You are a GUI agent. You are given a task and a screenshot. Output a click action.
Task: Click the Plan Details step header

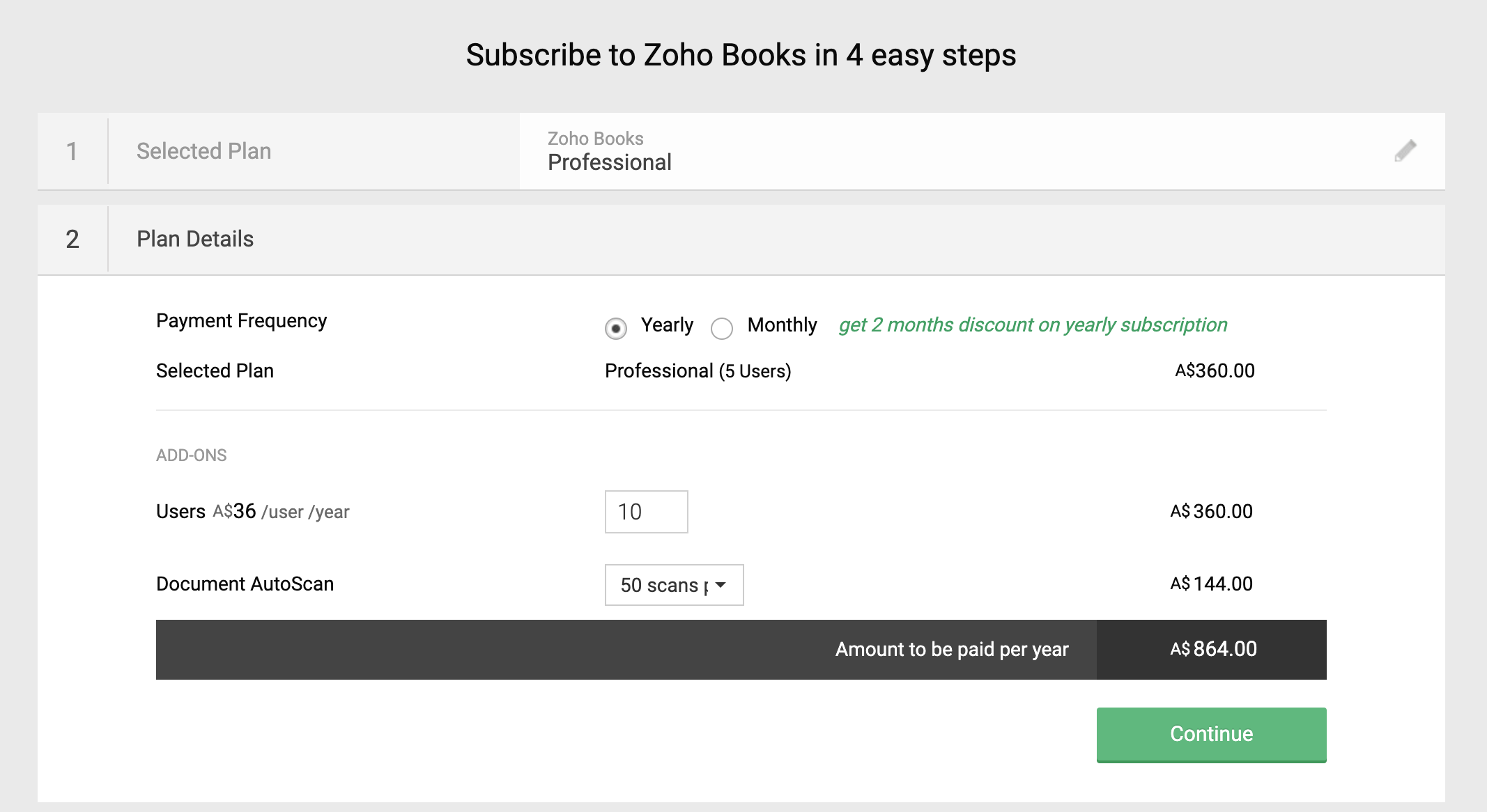[195, 239]
